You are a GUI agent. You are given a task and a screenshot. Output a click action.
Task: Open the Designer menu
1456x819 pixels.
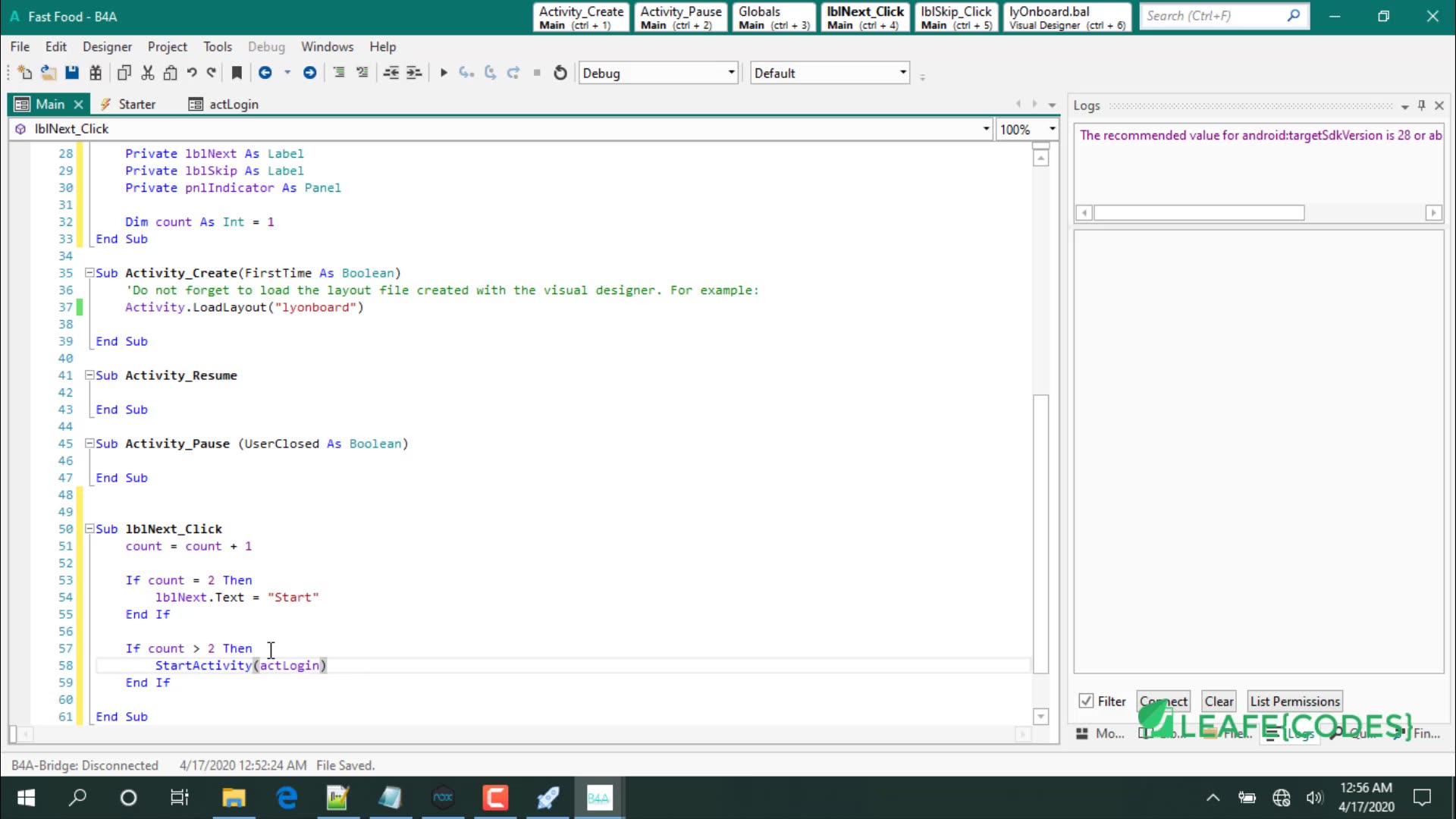pos(107,47)
